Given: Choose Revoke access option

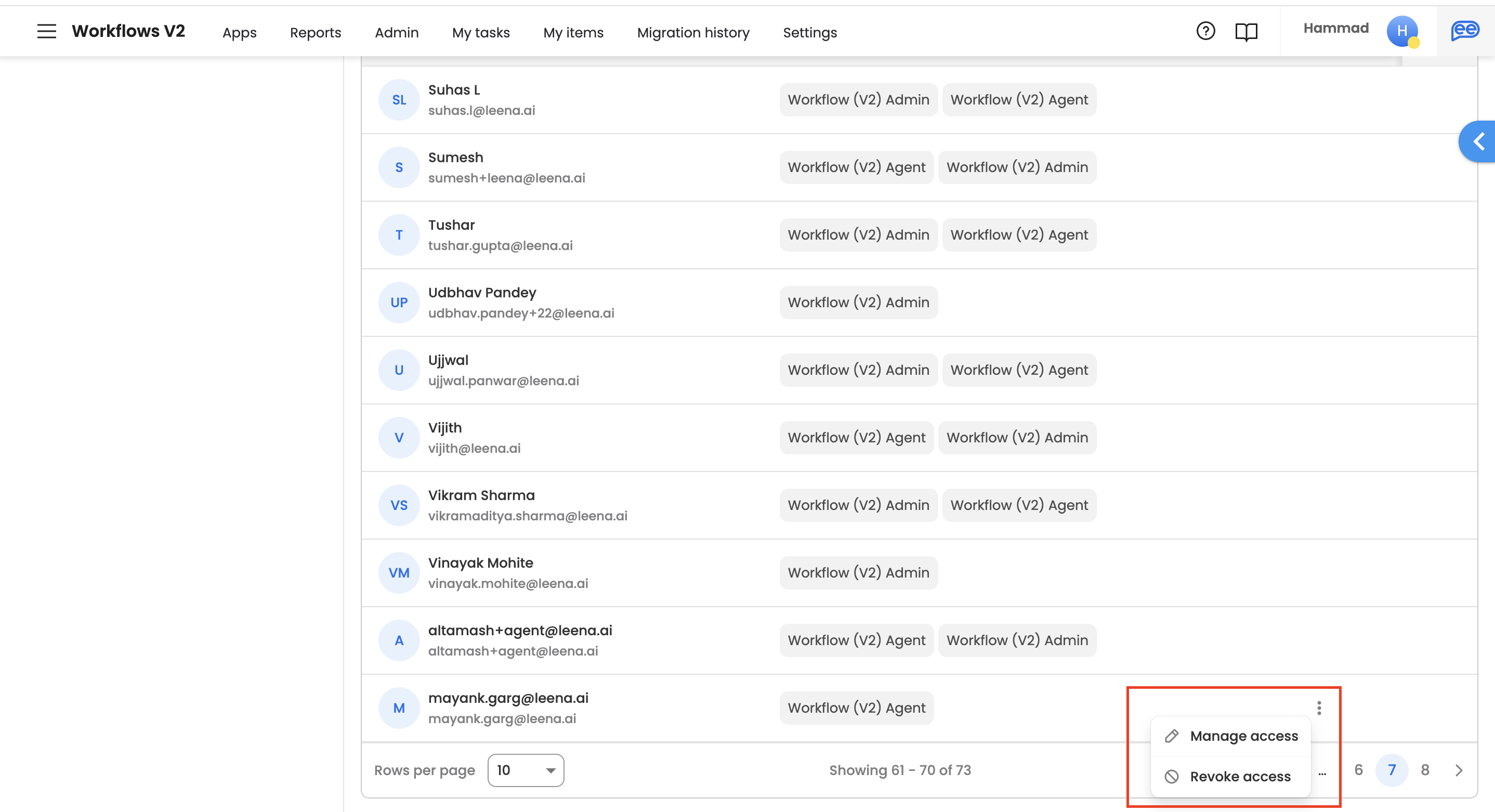Looking at the screenshot, I should click(x=1240, y=777).
